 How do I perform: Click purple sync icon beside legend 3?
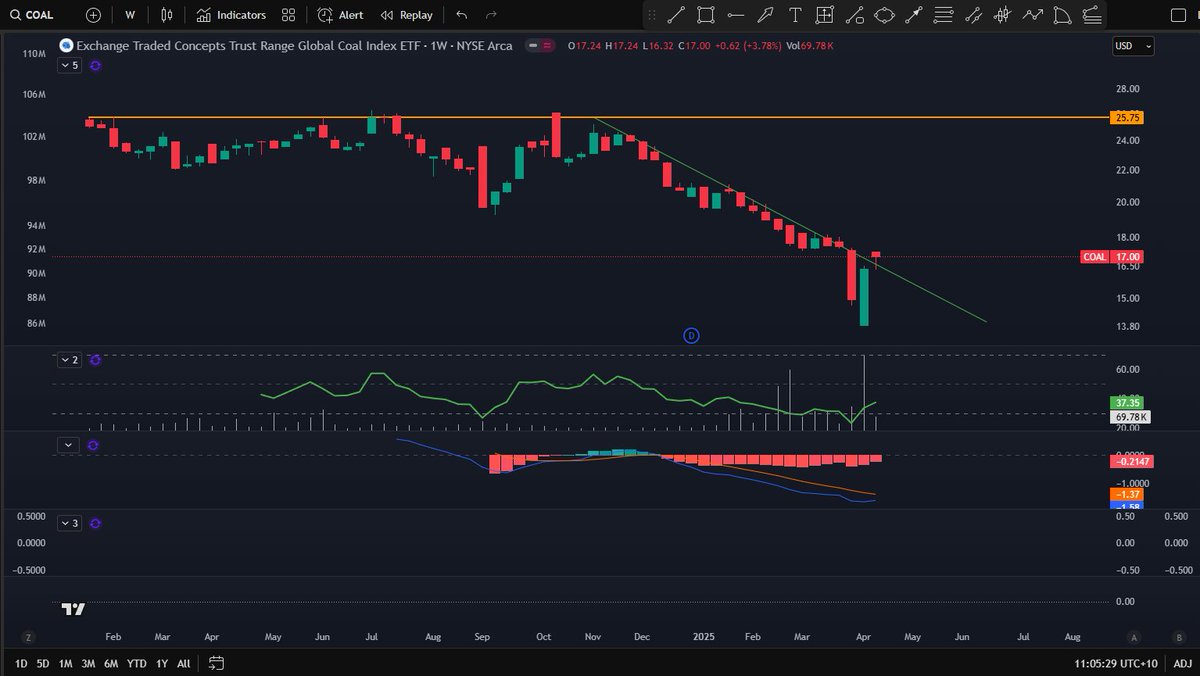[x=95, y=523]
